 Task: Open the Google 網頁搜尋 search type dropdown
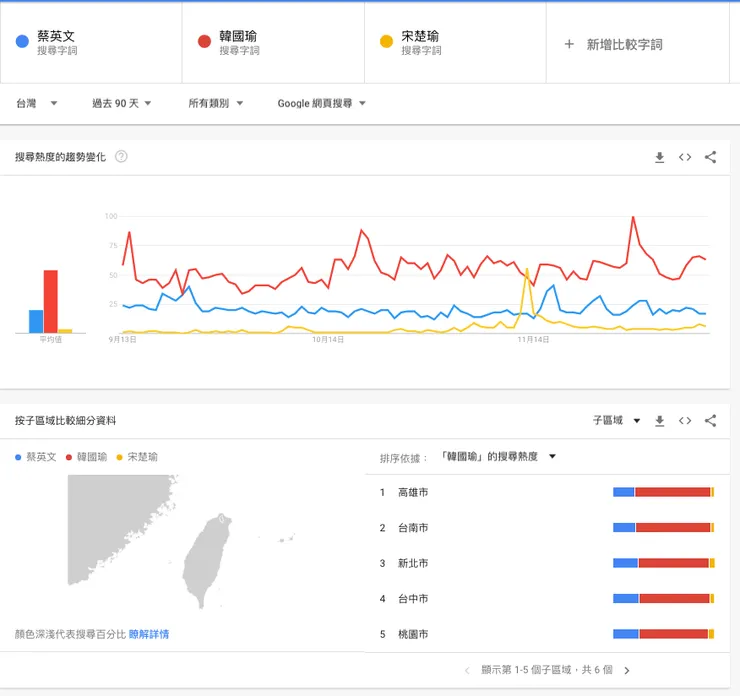(321, 103)
